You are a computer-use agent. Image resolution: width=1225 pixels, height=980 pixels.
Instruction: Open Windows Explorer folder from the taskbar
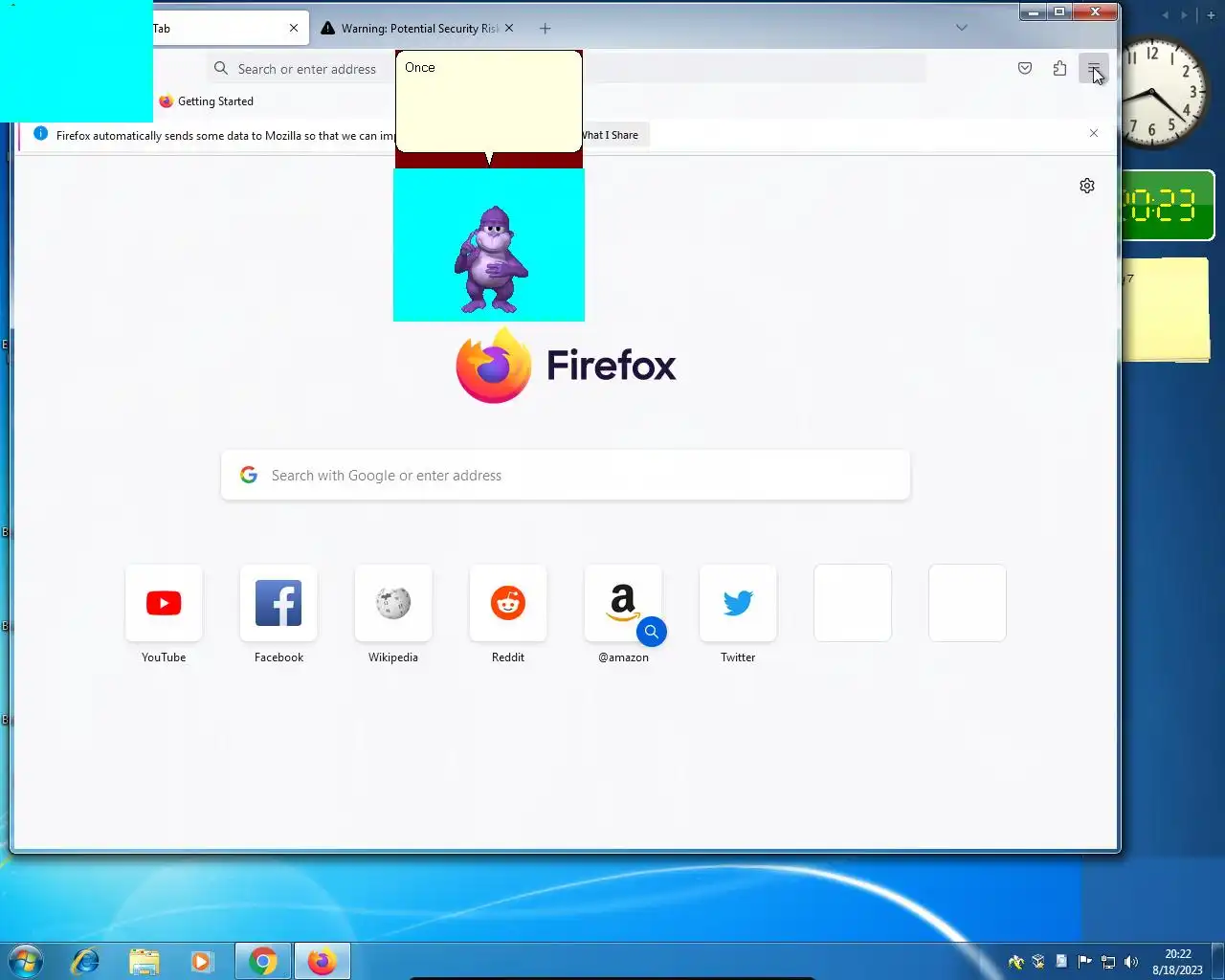click(x=144, y=961)
